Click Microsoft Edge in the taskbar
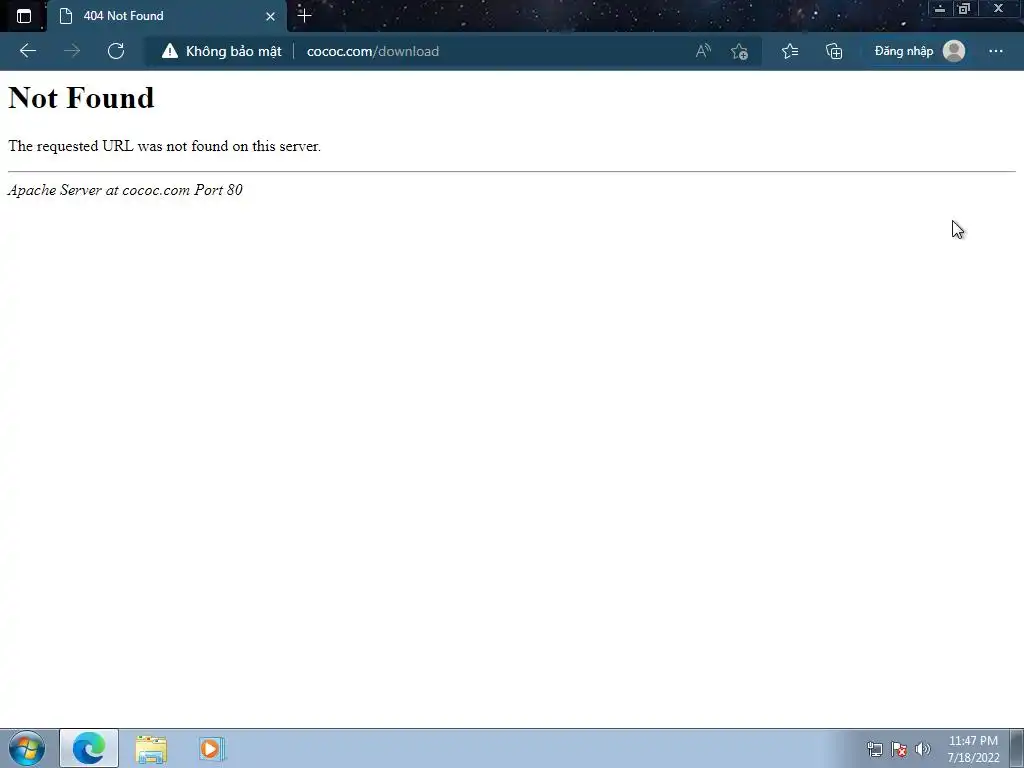This screenshot has height=768, width=1024. [x=89, y=748]
